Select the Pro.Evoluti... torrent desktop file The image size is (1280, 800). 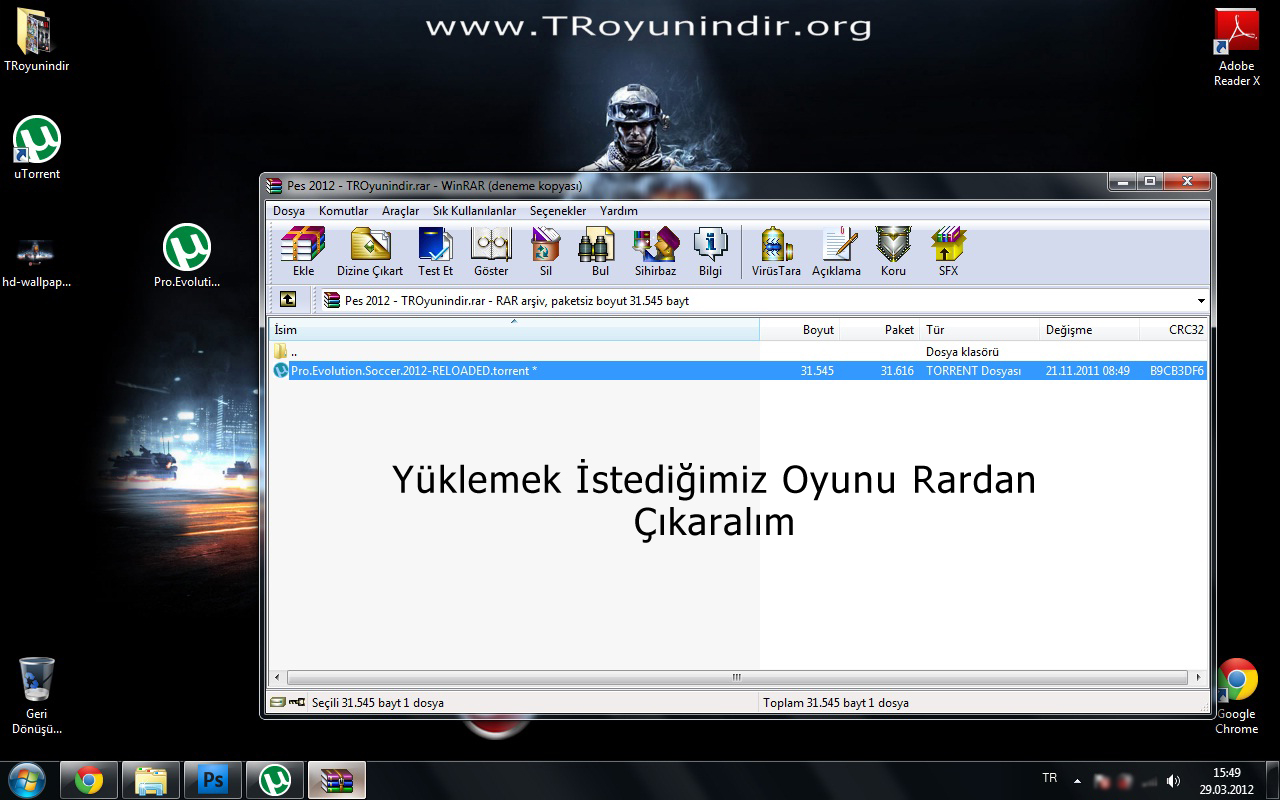(x=187, y=256)
